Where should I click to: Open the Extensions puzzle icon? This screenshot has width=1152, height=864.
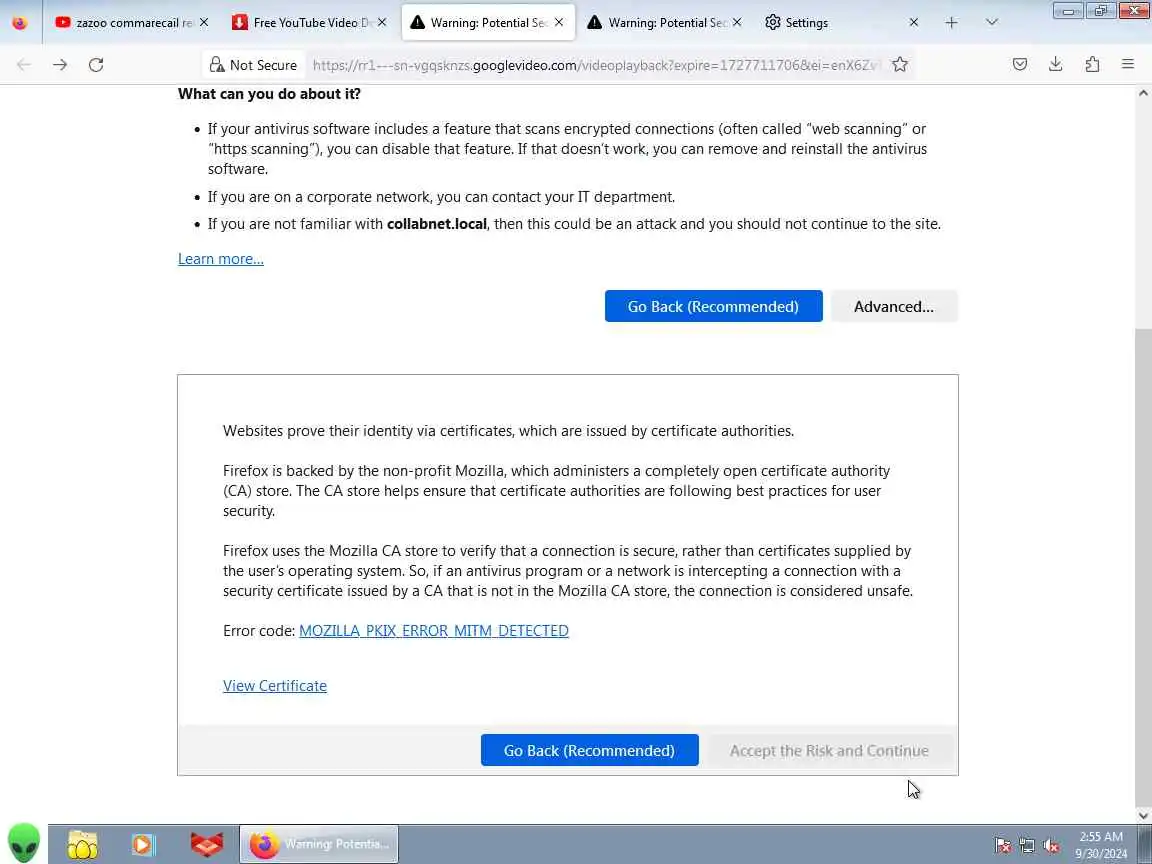pyautogui.click(x=1092, y=65)
